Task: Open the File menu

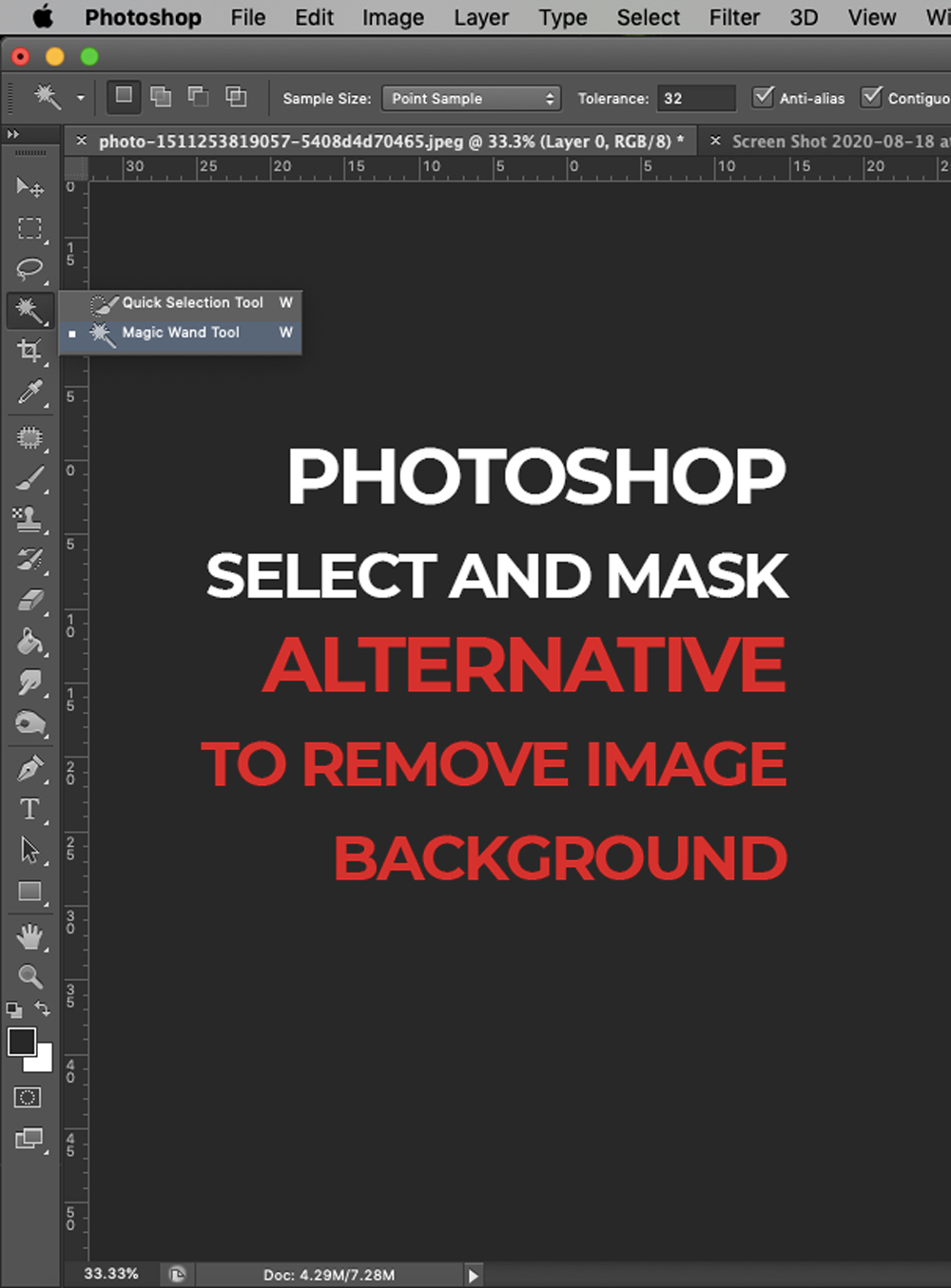Action: [248, 17]
